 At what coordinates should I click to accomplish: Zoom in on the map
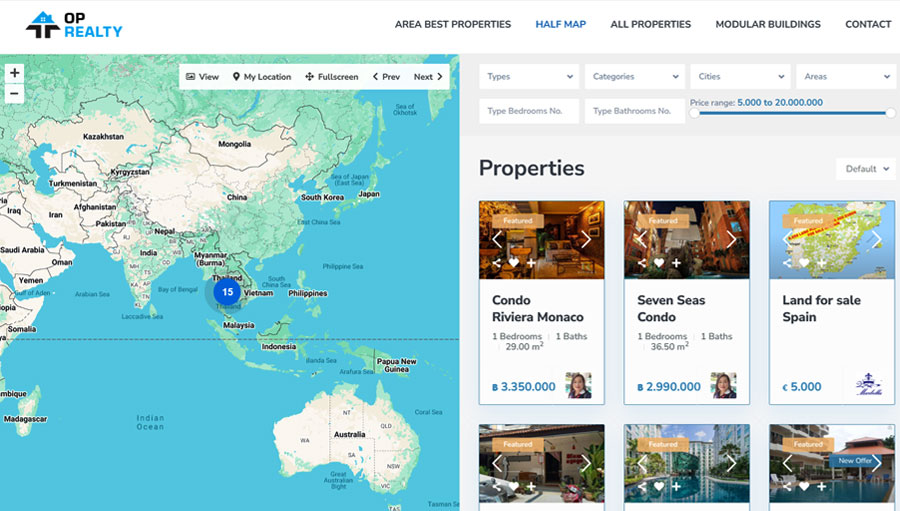pos(14,74)
